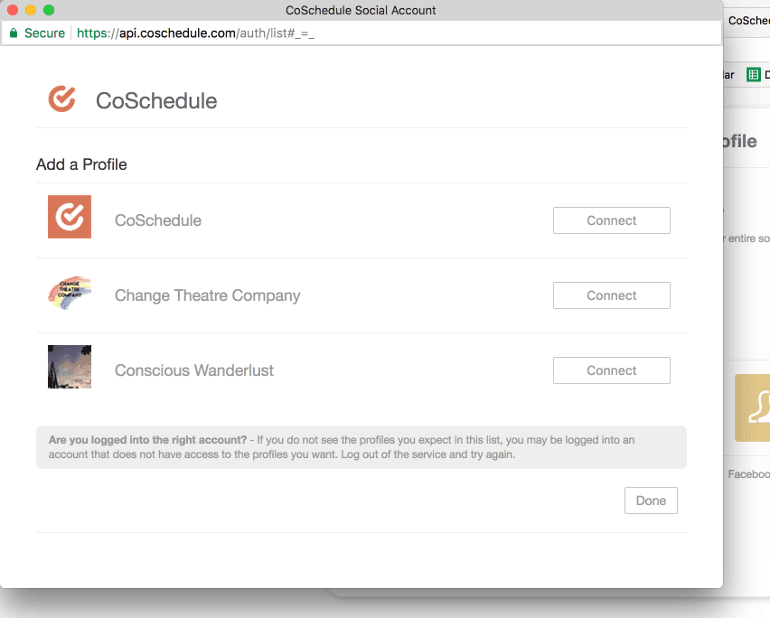
Task: Click the gold social profile icon in background
Action: [752, 407]
